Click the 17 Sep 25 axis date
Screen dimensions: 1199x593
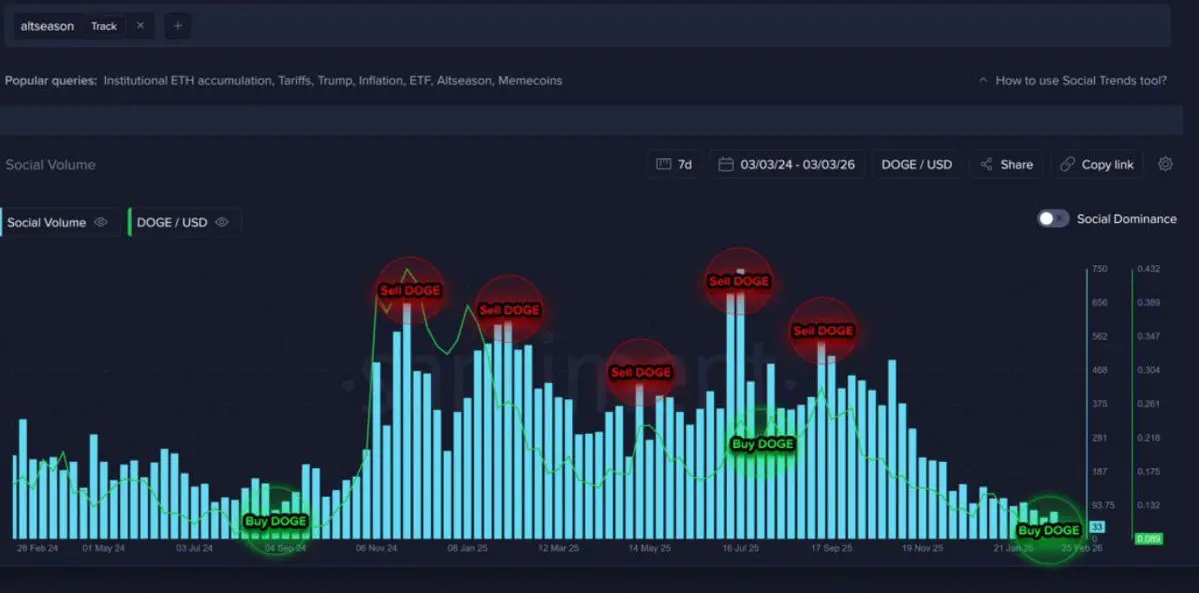[831, 549]
